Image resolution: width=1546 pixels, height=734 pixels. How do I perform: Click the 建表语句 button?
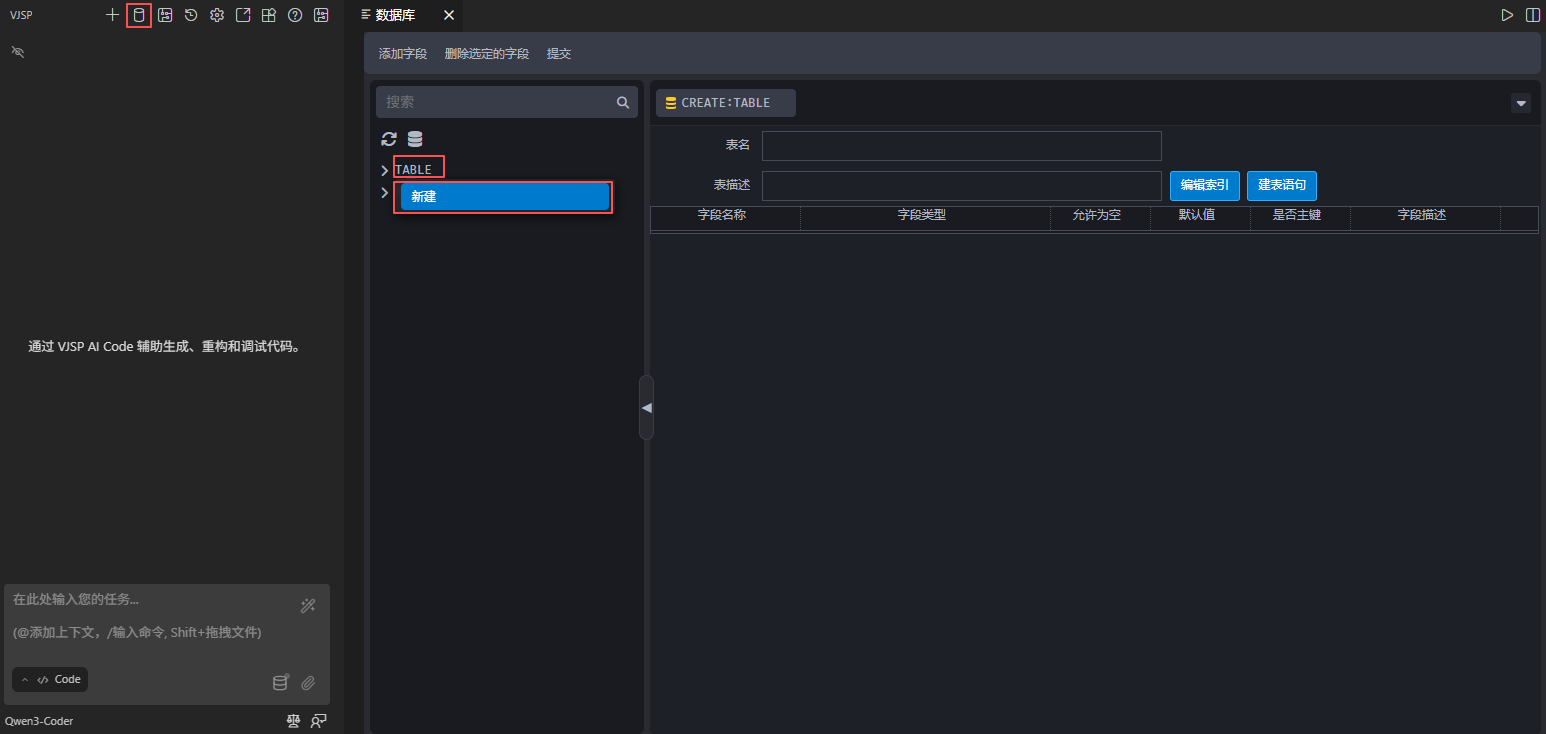[1281, 186]
